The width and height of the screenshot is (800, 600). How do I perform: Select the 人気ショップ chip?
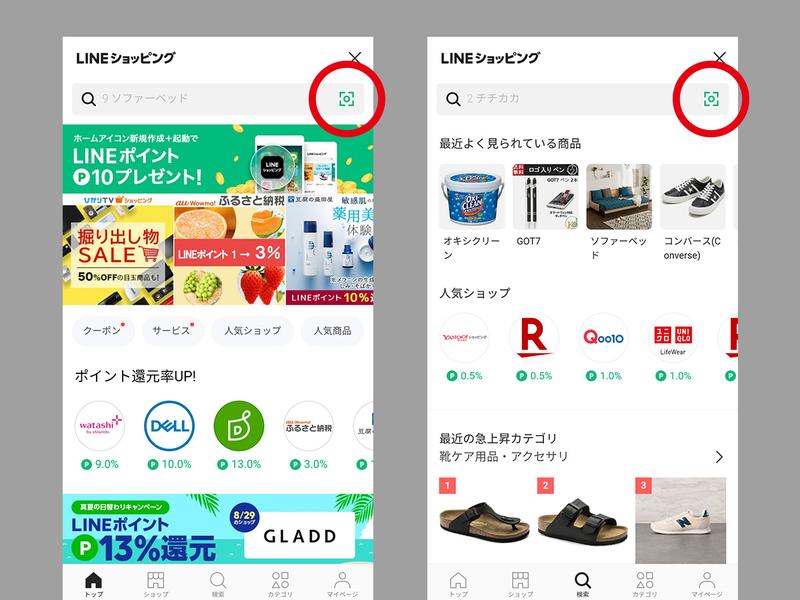(253, 331)
